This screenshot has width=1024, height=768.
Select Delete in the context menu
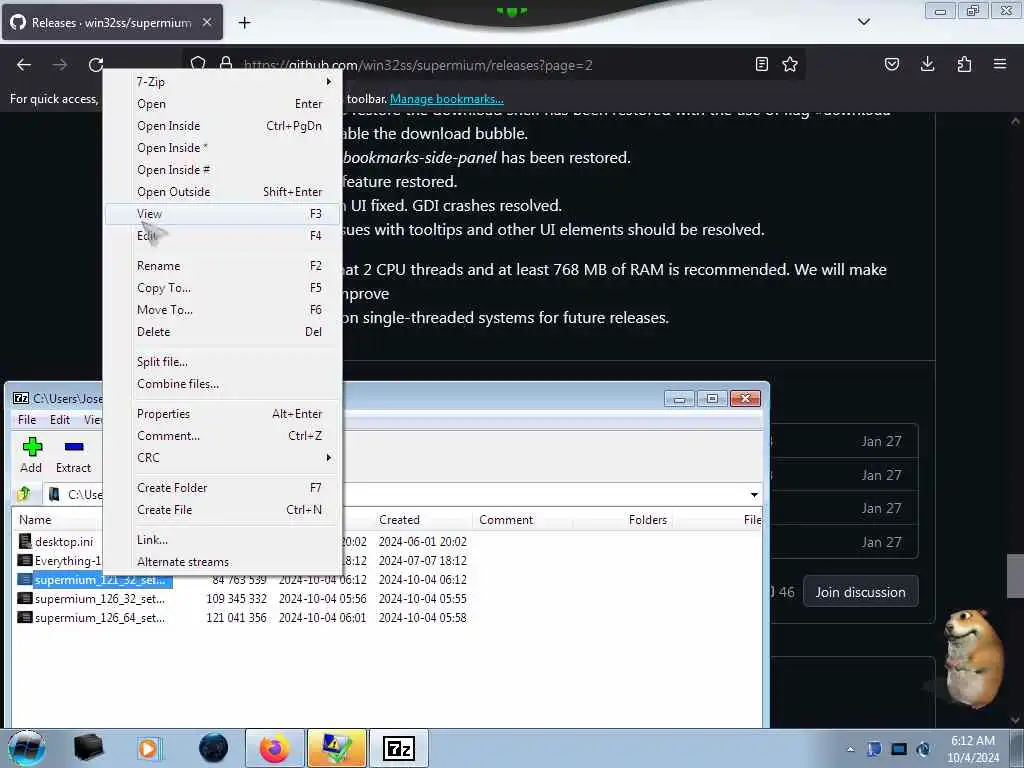[223, 332]
